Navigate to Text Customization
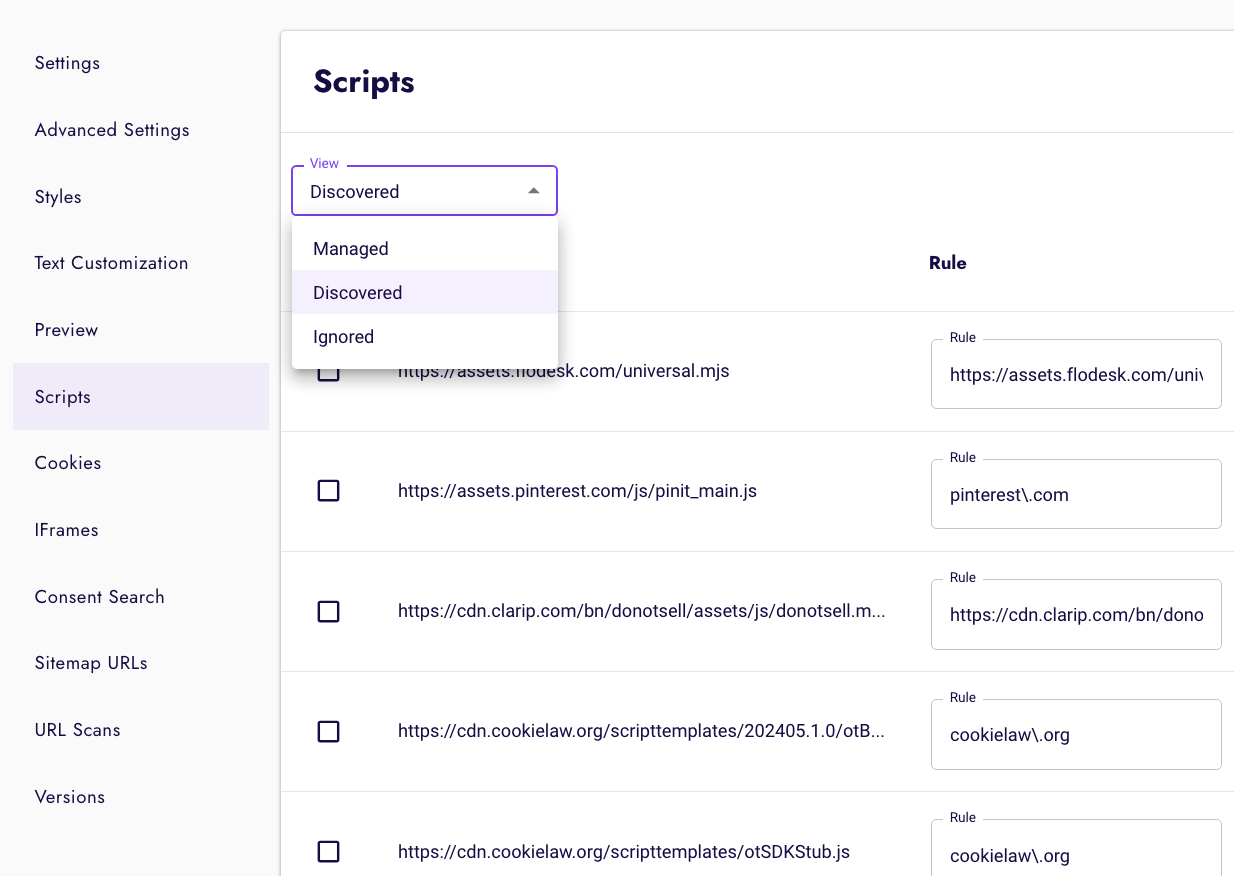The width and height of the screenshot is (1234, 876). tap(111, 263)
